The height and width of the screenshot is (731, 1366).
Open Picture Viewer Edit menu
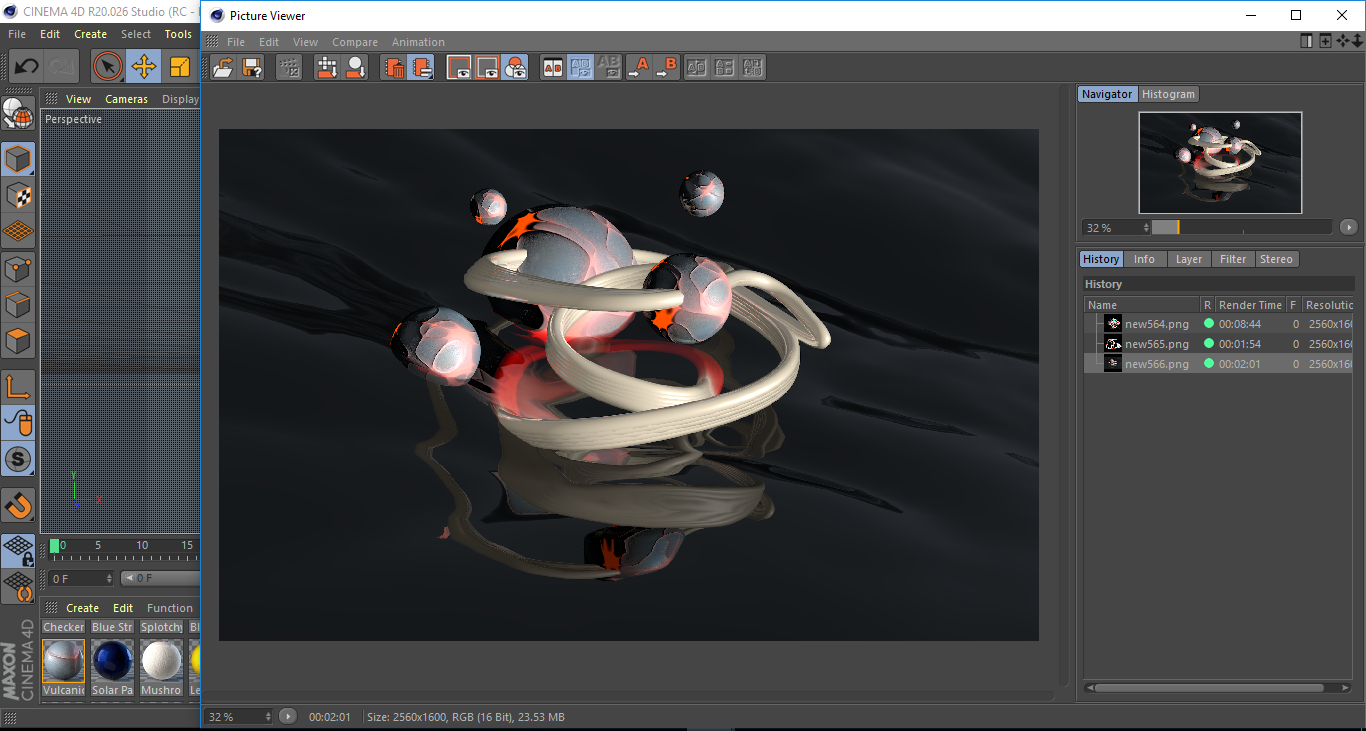pos(269,42)
